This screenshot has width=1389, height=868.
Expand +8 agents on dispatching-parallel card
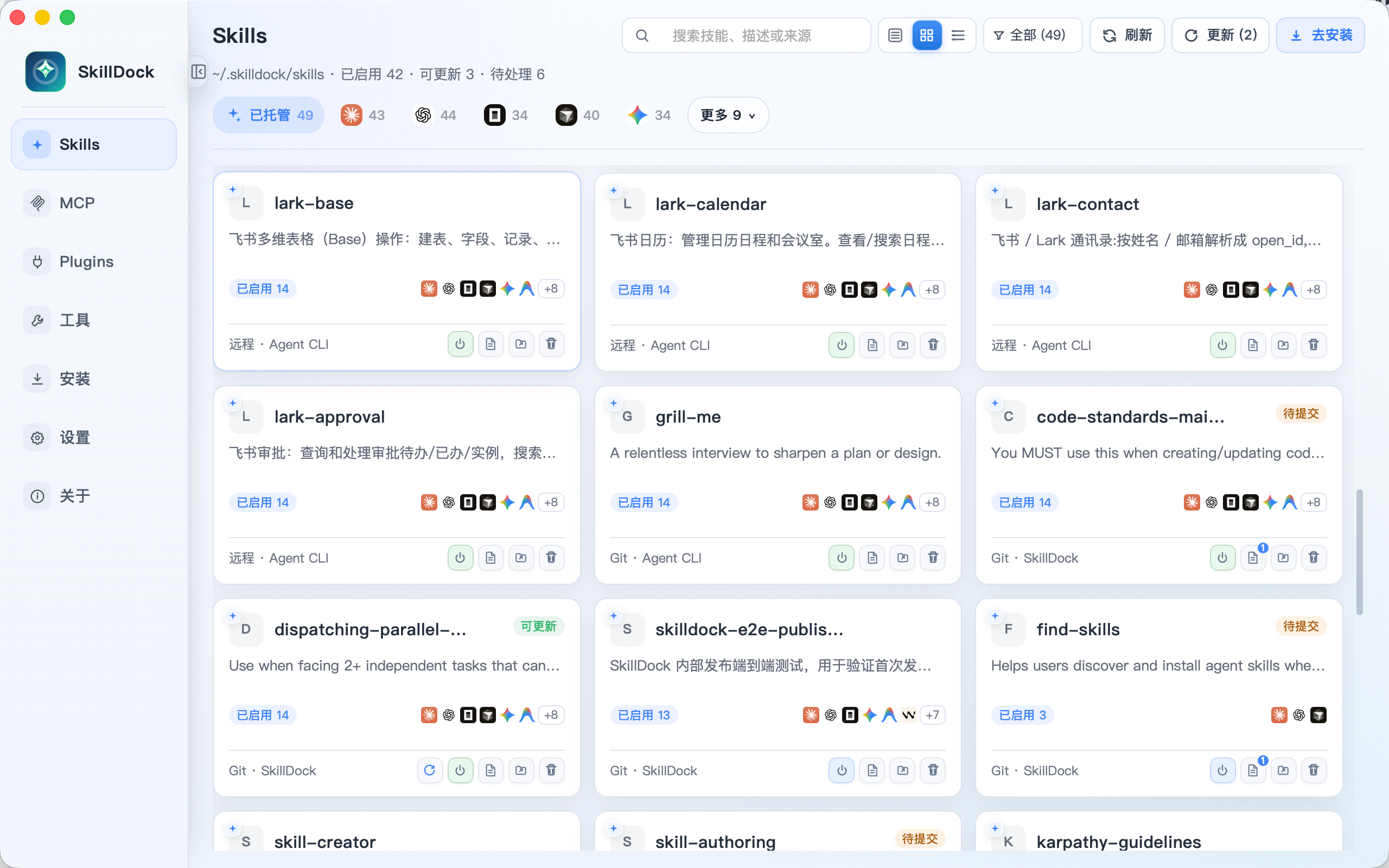coord(551,714)
